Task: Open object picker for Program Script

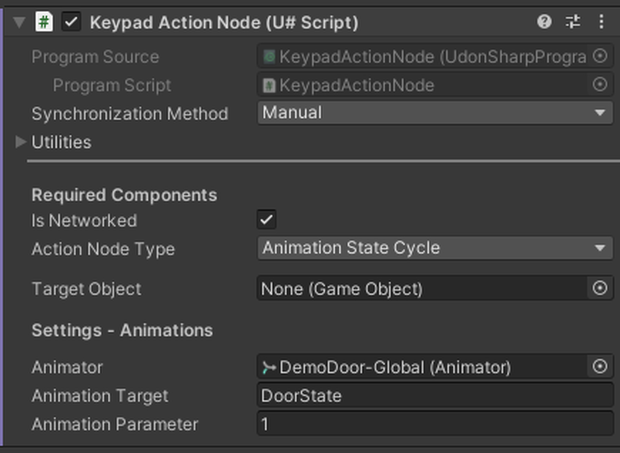Action: 600,84
